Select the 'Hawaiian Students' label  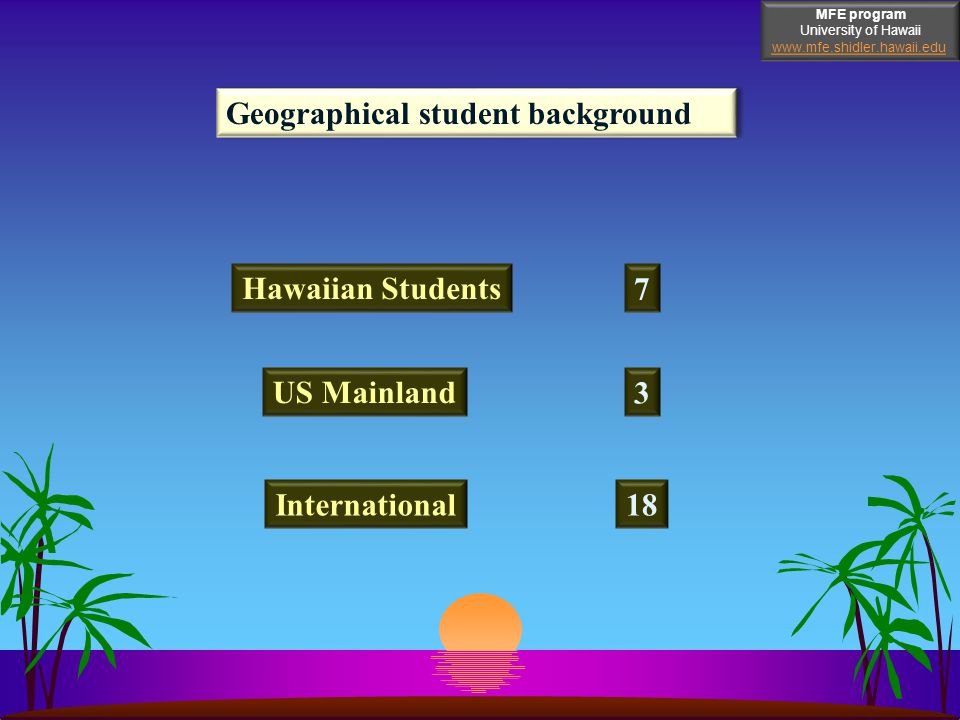(372, 288)
